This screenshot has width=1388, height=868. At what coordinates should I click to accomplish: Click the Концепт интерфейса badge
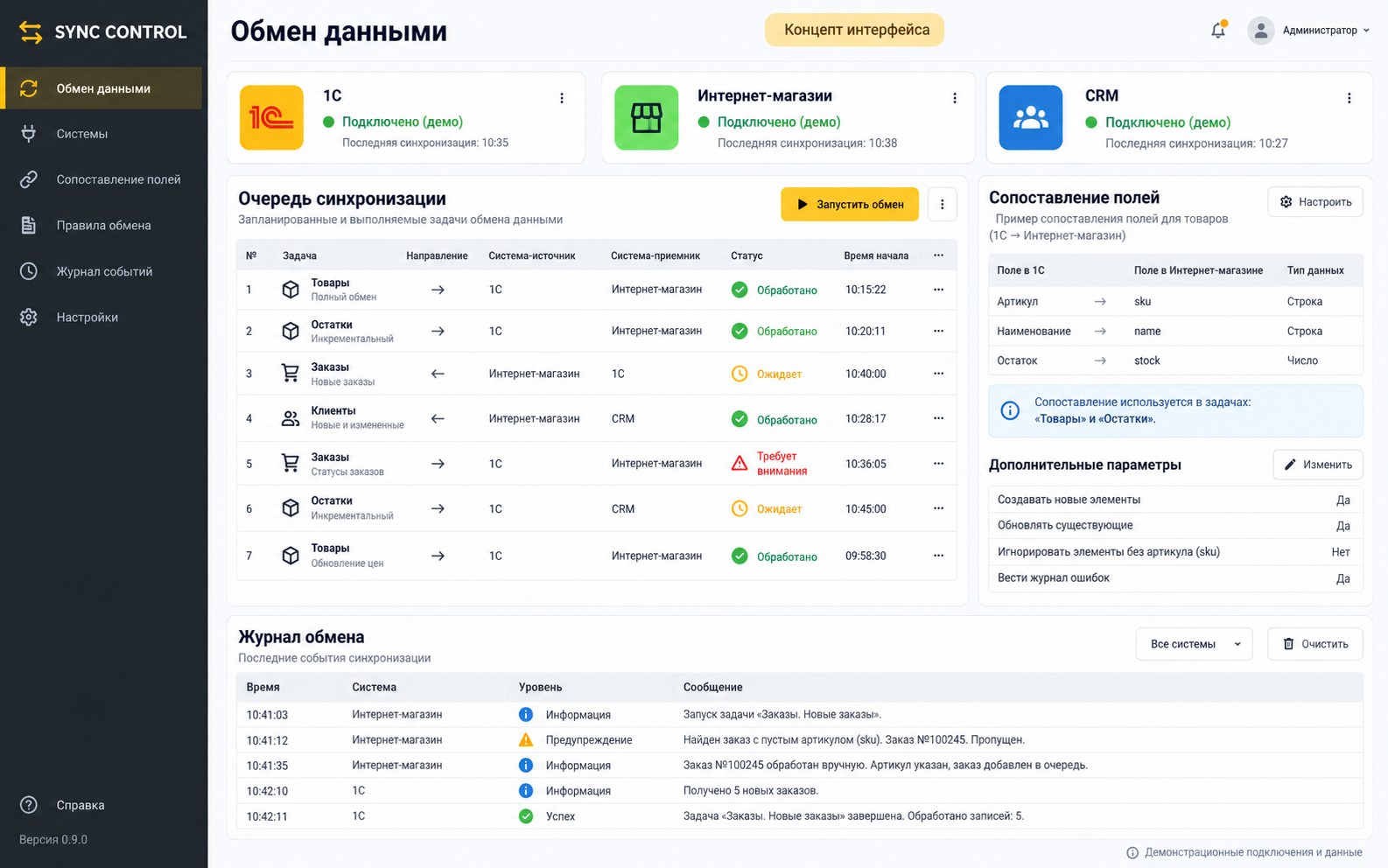854,30
